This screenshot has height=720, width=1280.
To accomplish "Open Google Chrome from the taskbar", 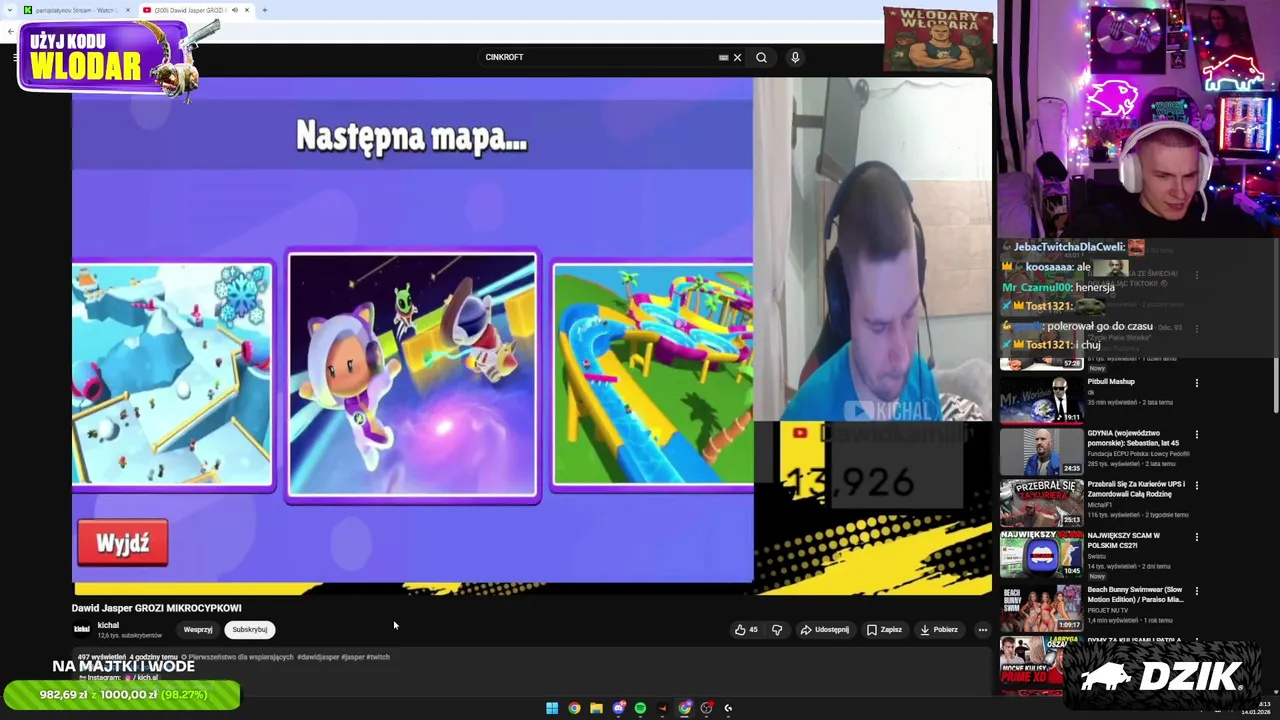I will 574,708.
